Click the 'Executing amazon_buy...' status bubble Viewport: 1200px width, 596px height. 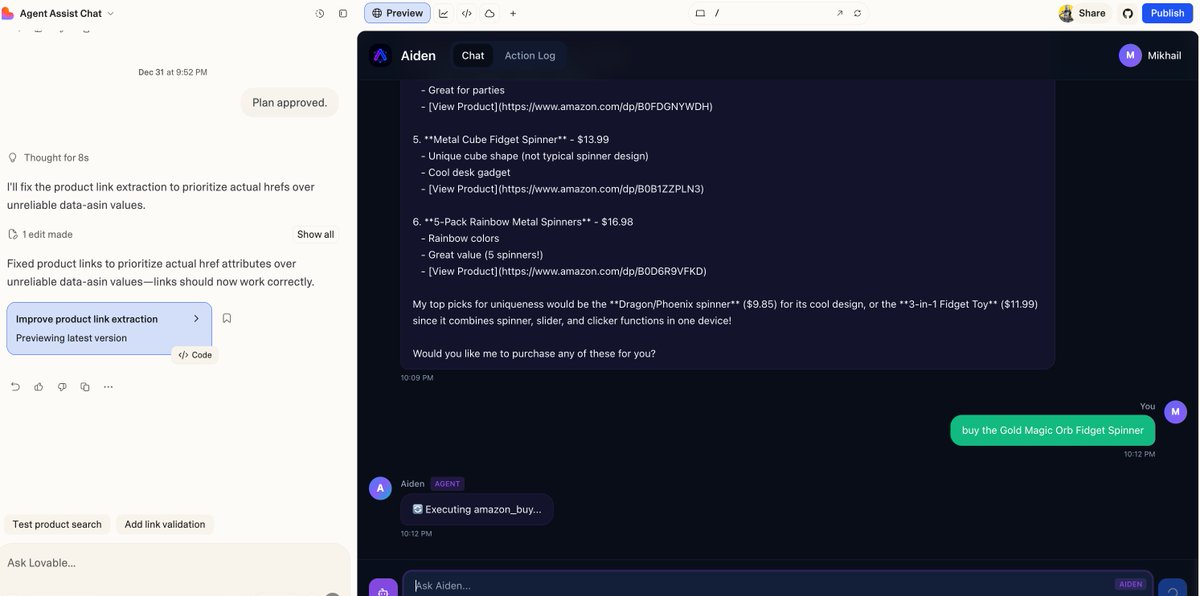pyautogui.click(x=477, y=509)
